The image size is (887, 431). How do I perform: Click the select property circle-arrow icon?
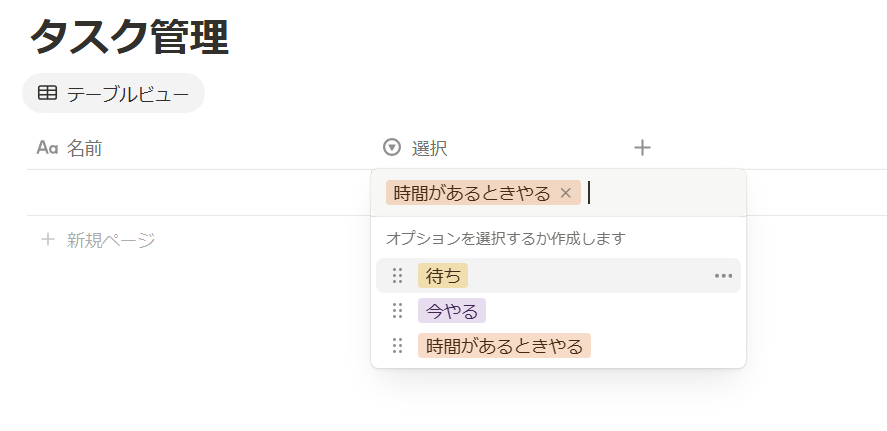pyautogui.click(x=391, y=148)
